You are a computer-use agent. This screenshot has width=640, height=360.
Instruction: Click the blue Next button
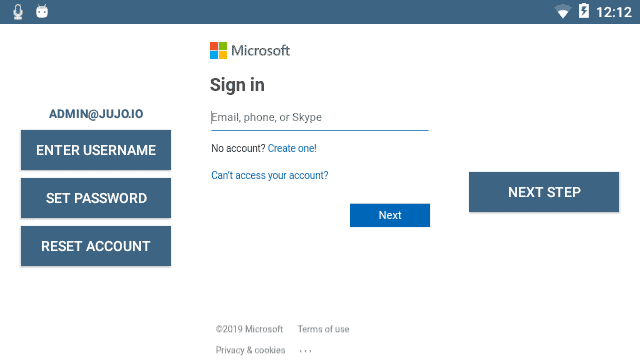390,215
